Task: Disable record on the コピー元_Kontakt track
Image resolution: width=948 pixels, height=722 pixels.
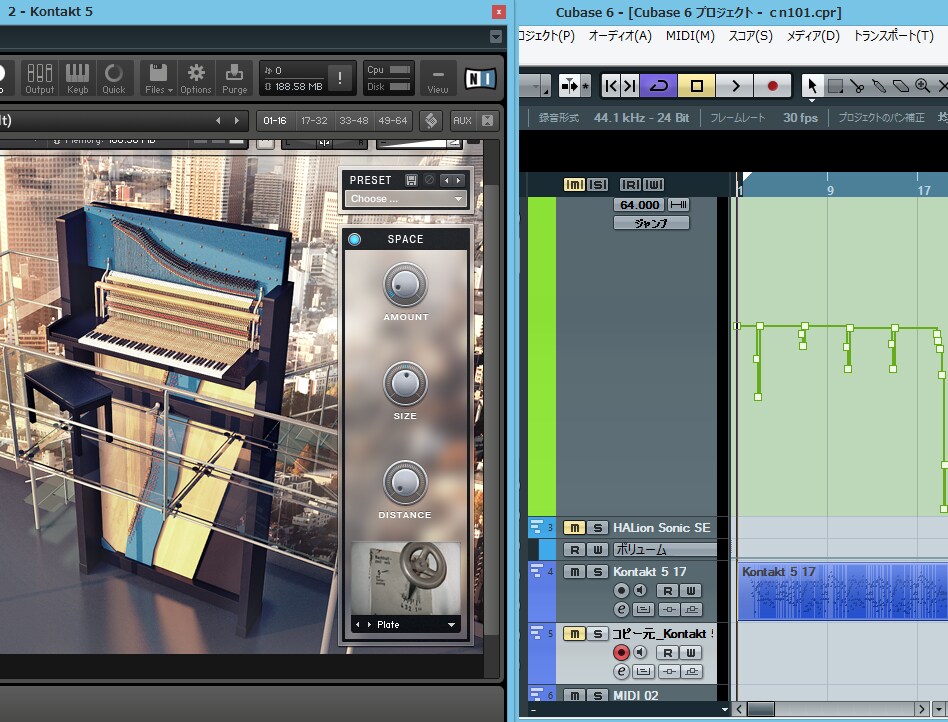Action: click(x=621, y=652)
